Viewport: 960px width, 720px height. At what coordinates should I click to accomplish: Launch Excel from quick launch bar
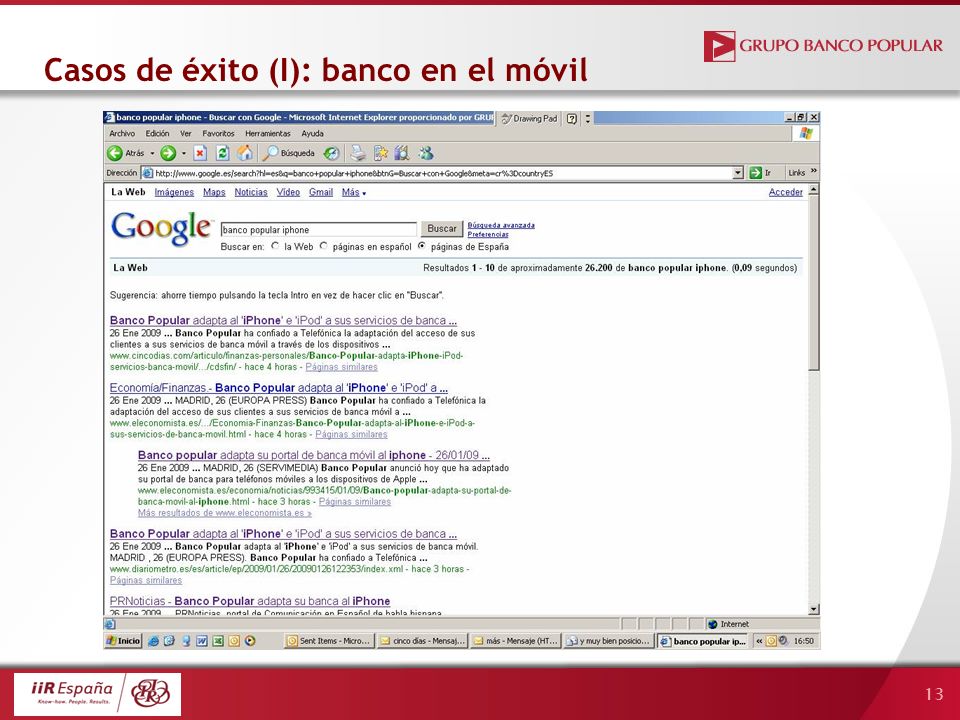[217, 641]
